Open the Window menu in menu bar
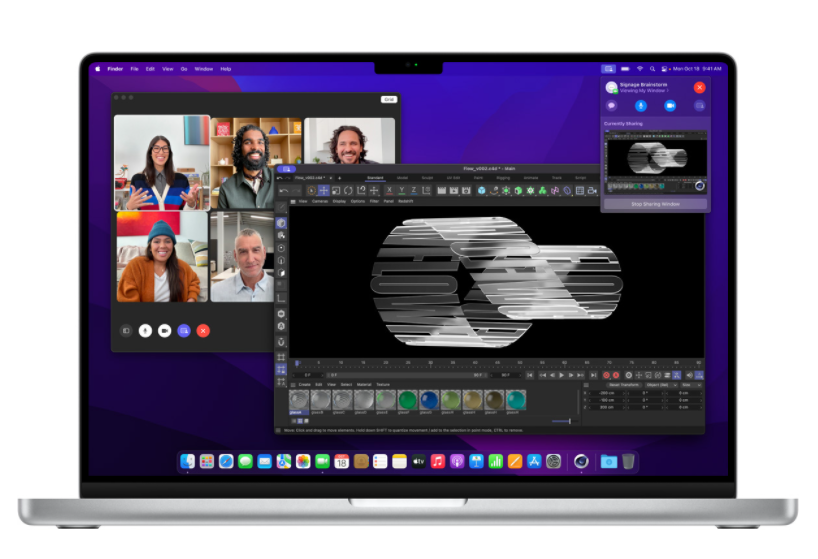The image size is (818, 559). [203, 69]
